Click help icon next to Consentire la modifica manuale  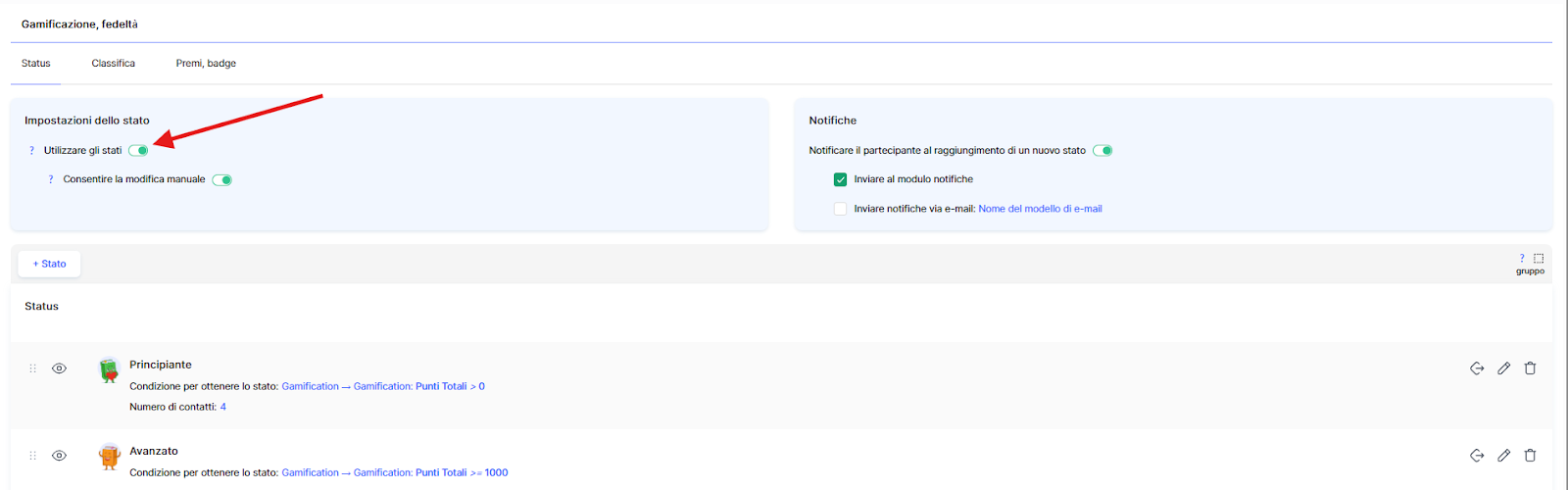pos(51,179)
